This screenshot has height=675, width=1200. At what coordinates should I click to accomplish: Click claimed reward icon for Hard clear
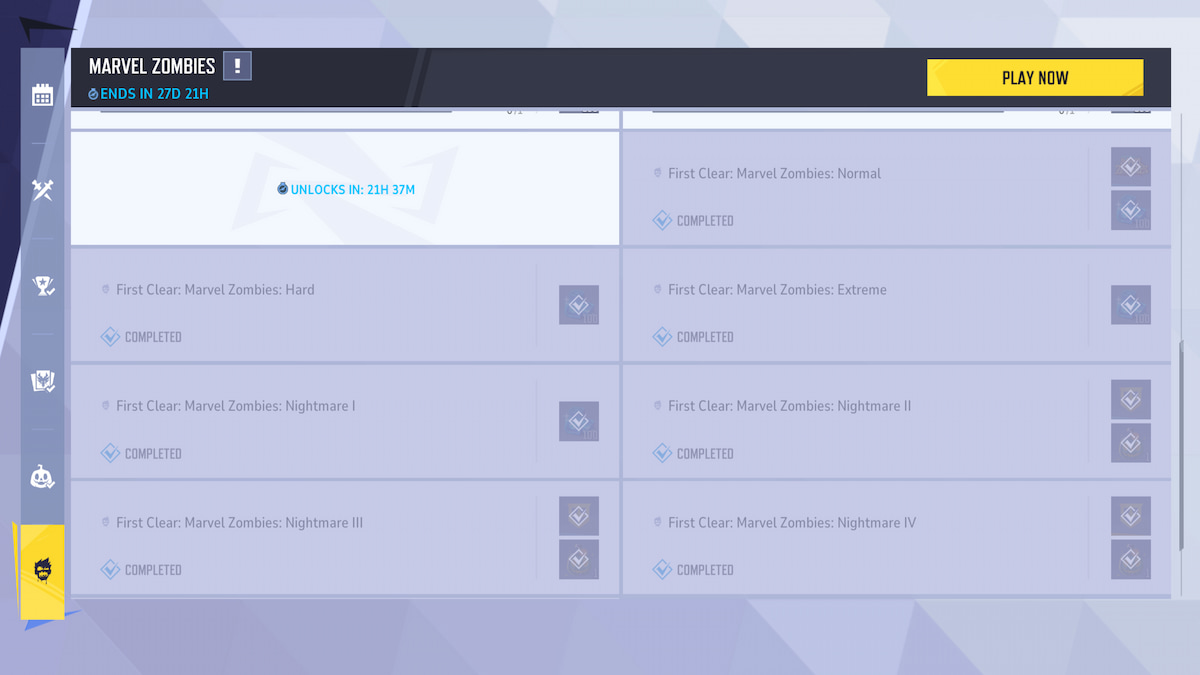pyautogui.click(x=579, y=305)
